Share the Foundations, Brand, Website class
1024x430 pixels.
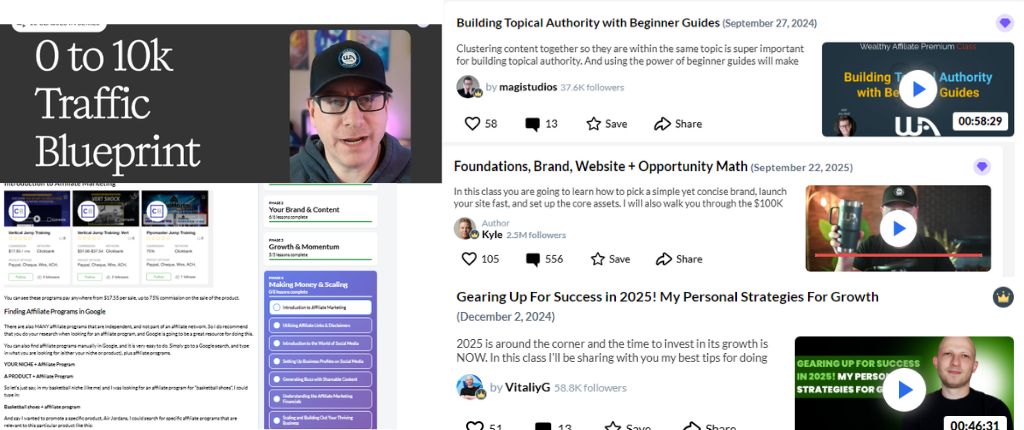[x=679, y=259]
